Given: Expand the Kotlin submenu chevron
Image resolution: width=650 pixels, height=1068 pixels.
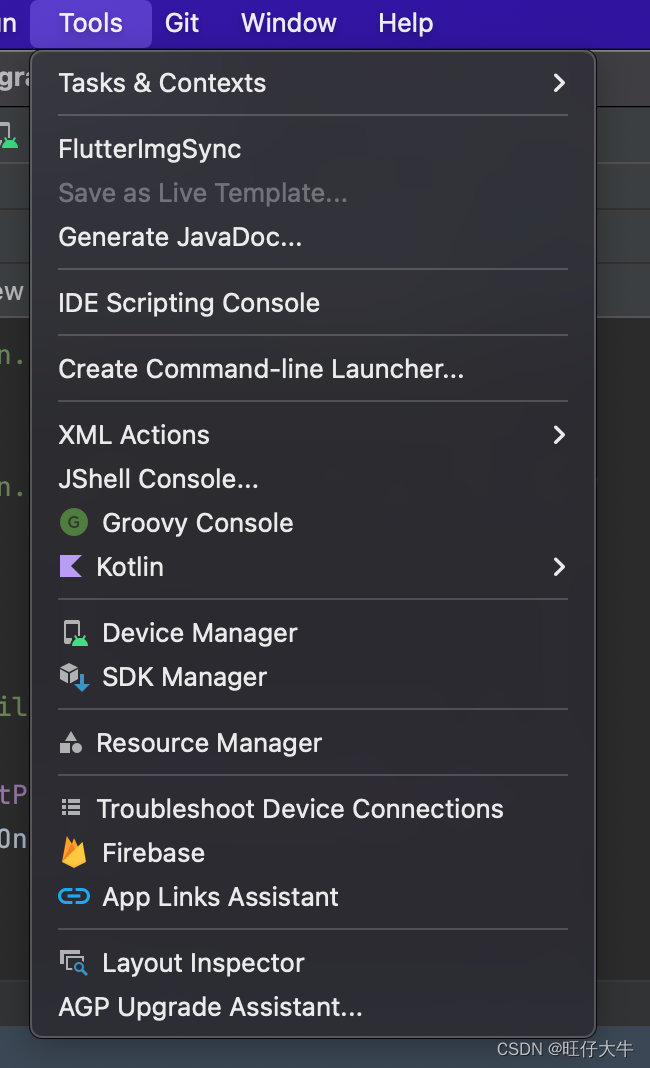Looking at the screenshot, I should click(559, 567).
